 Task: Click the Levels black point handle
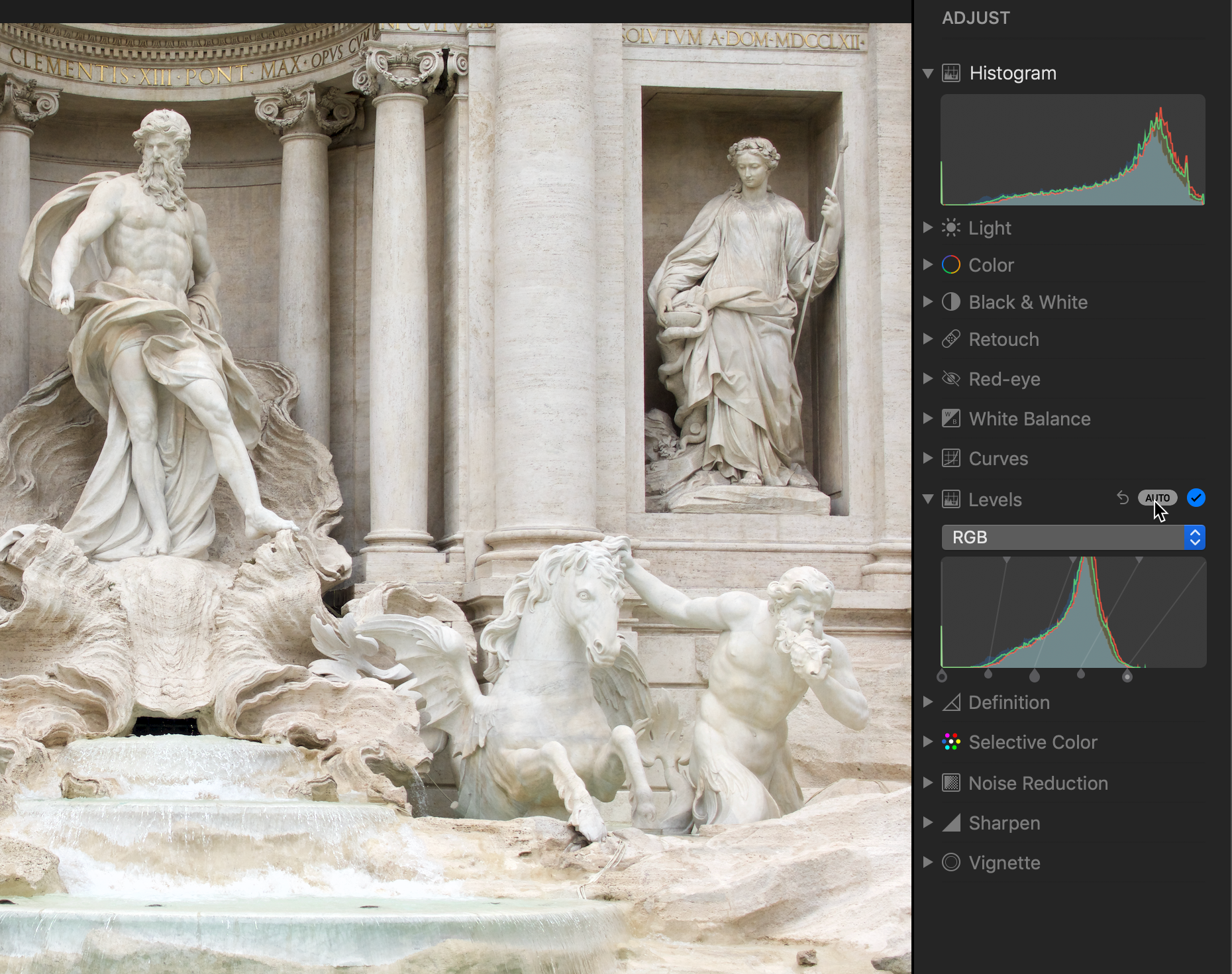[x=942, y=676]
